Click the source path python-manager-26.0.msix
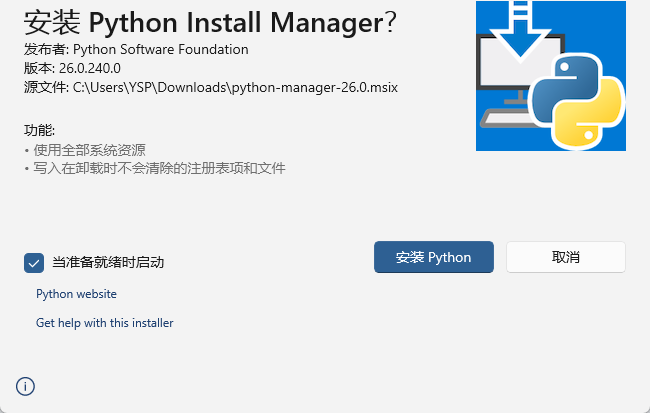Image resolution: width=650 pixels, height=413 pixels. coord(235,87)
